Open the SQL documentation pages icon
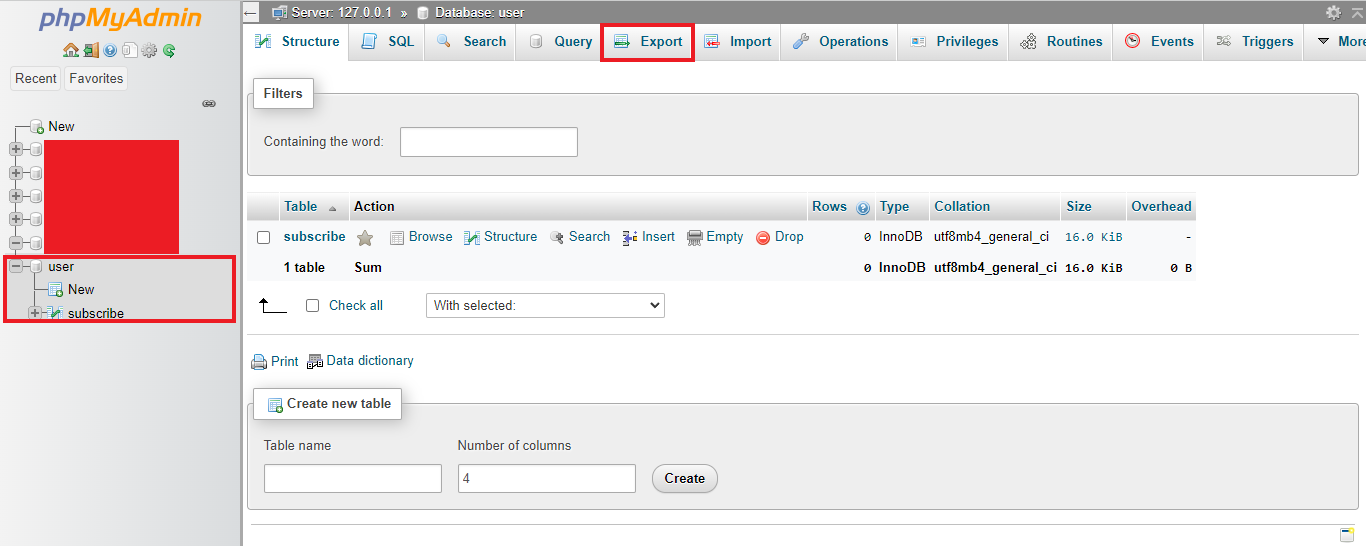 pyautogui.click(x=129, y=50)
